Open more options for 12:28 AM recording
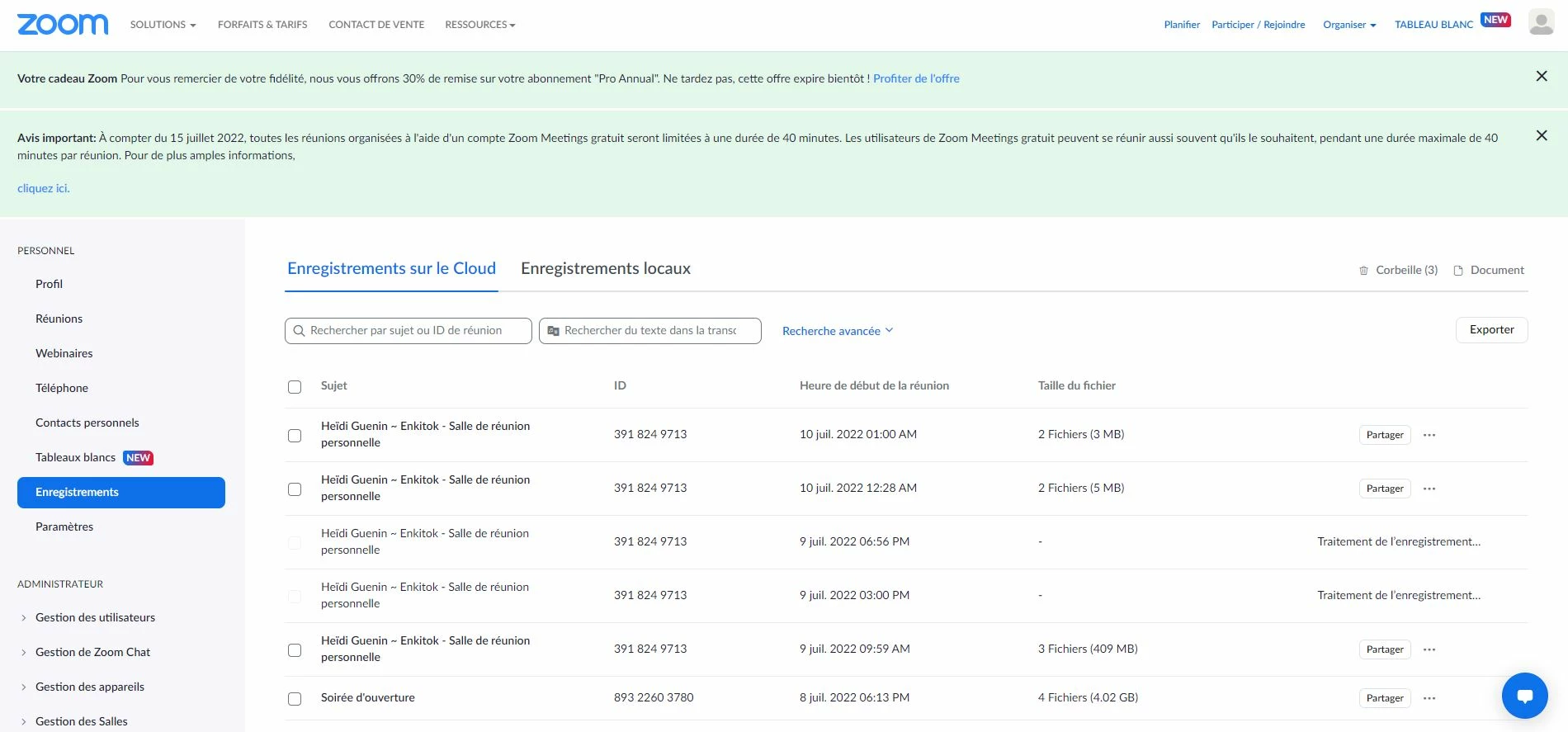Image resolution: width=1568 pixels, height=732 pixels. (1429, 489)
